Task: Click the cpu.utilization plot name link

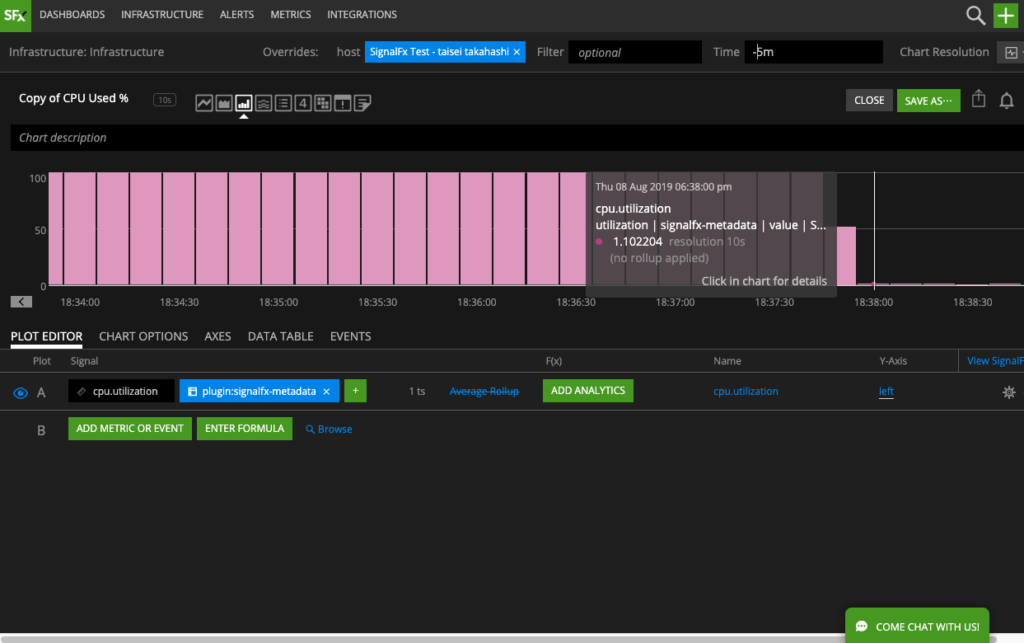Action: coord(746,391)
